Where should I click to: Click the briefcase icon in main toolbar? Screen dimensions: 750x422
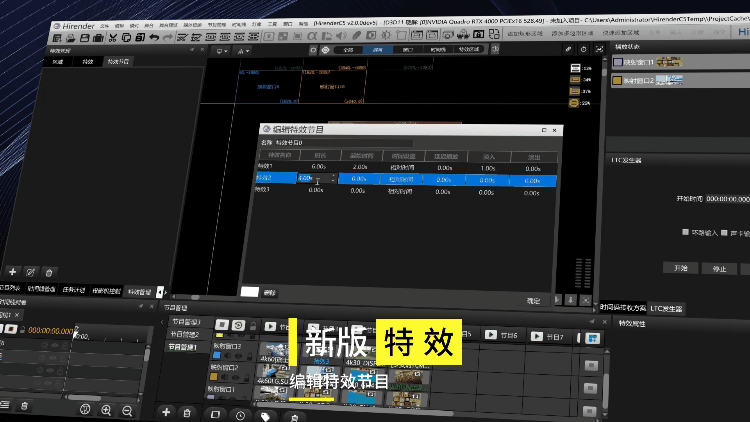[x=98, y=38]
